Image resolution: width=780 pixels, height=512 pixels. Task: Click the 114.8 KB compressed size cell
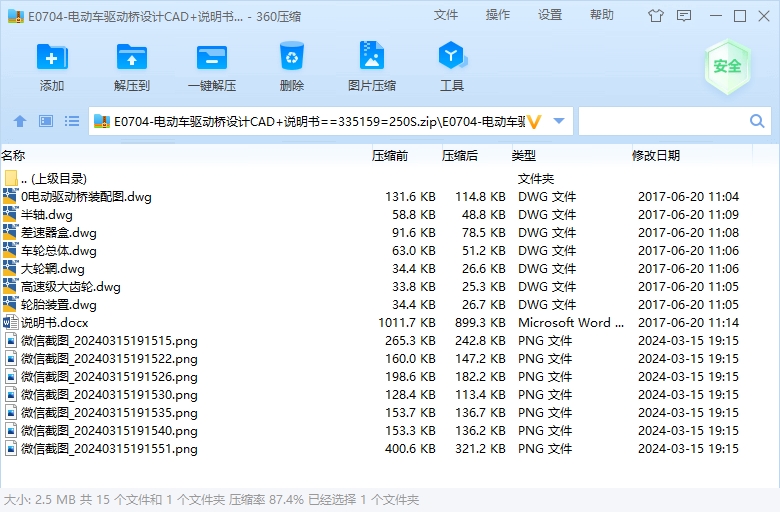point(480,197)
